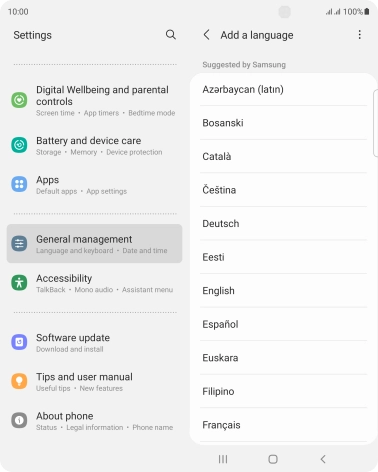378x472 pixels.
Task: Tap the home navigation button
Action: pos(273,459)
